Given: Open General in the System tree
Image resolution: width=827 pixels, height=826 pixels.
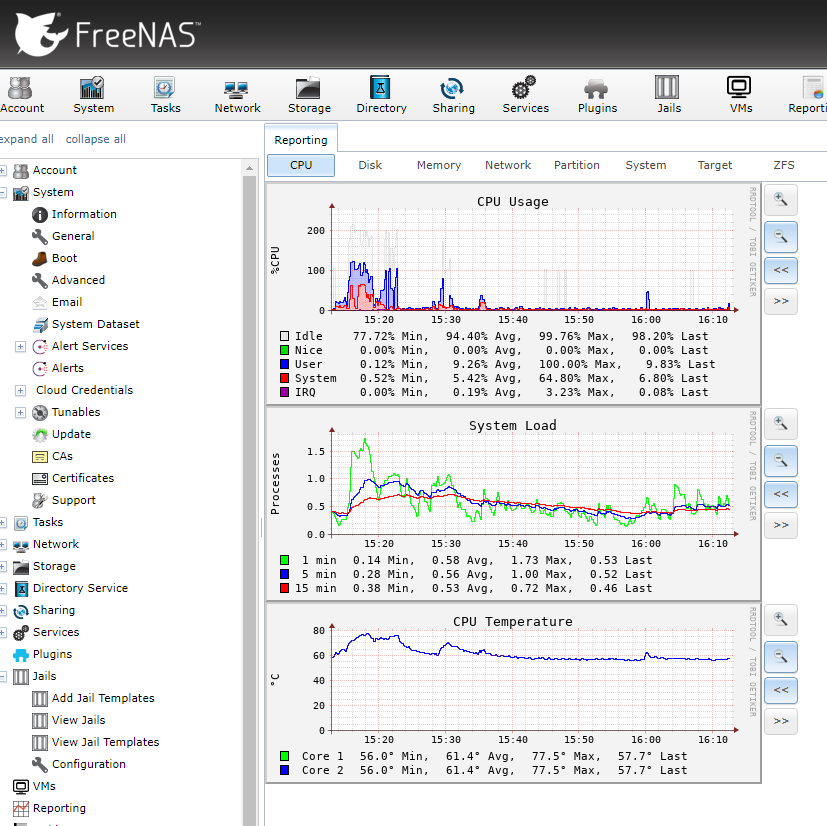Looking at the screenshot, I should pyautogui.click(x=63, y=236).
